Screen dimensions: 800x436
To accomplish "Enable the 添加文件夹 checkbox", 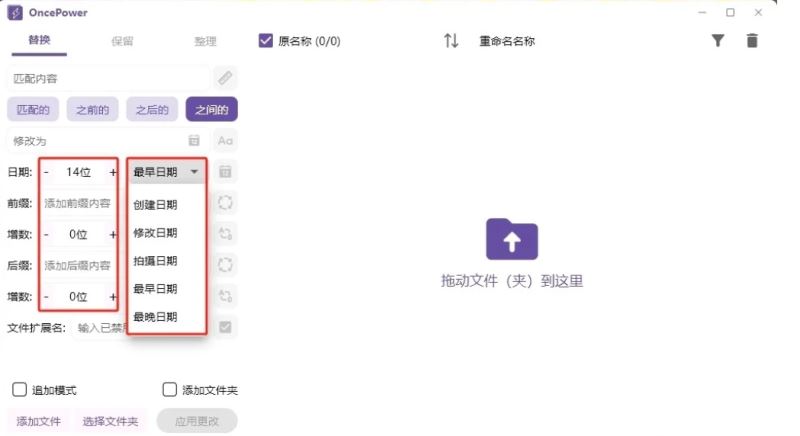I will tap(169, 390).
